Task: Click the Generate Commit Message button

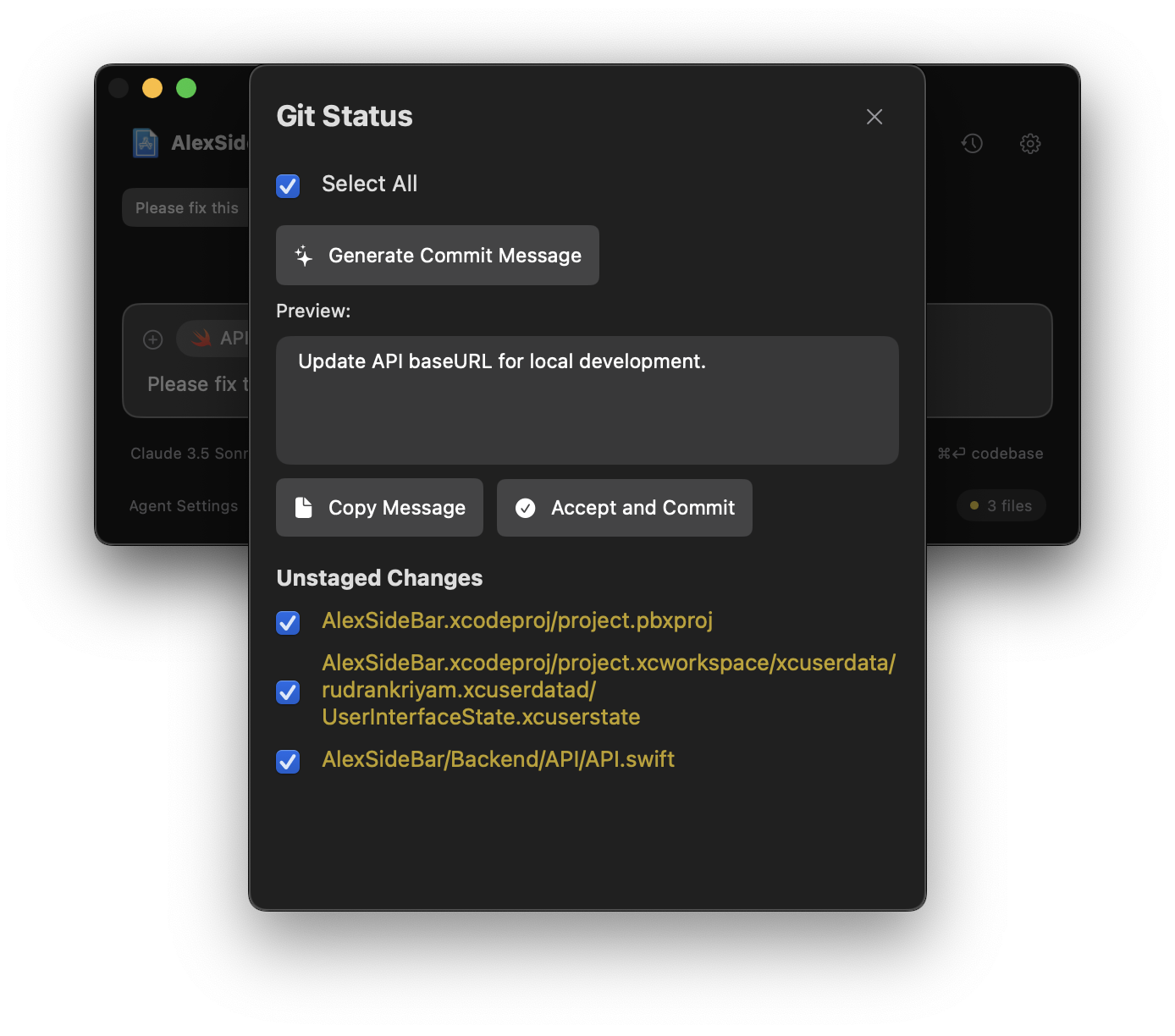Action: click(x=437, y=255)
